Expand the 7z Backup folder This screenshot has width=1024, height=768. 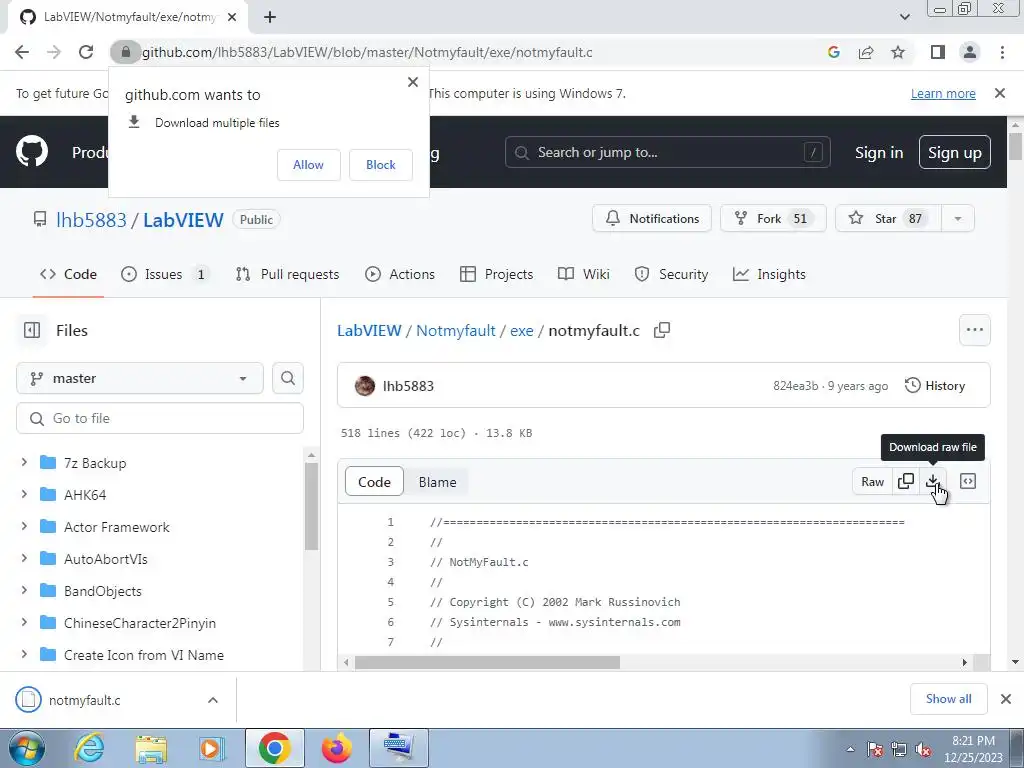[x=24, y=462]
